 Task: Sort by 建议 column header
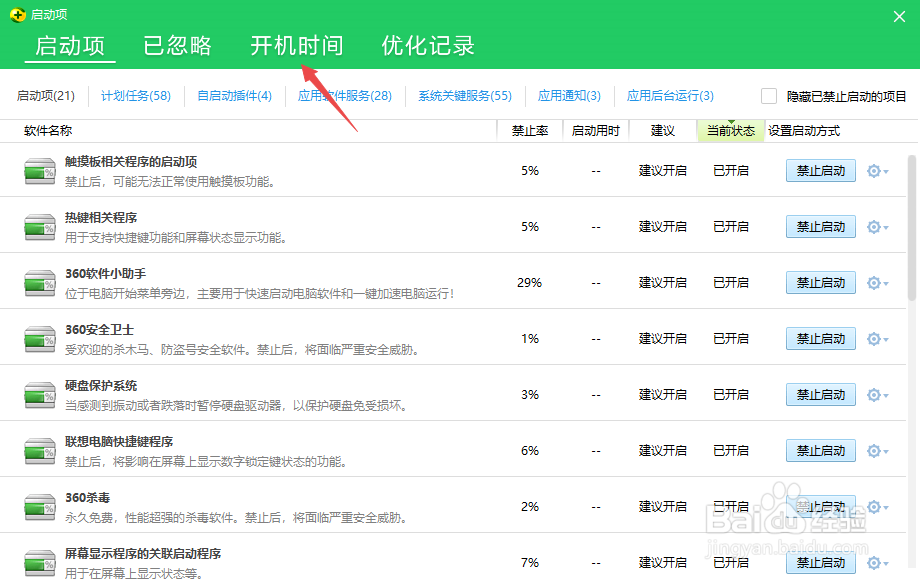tap(663, 131)
